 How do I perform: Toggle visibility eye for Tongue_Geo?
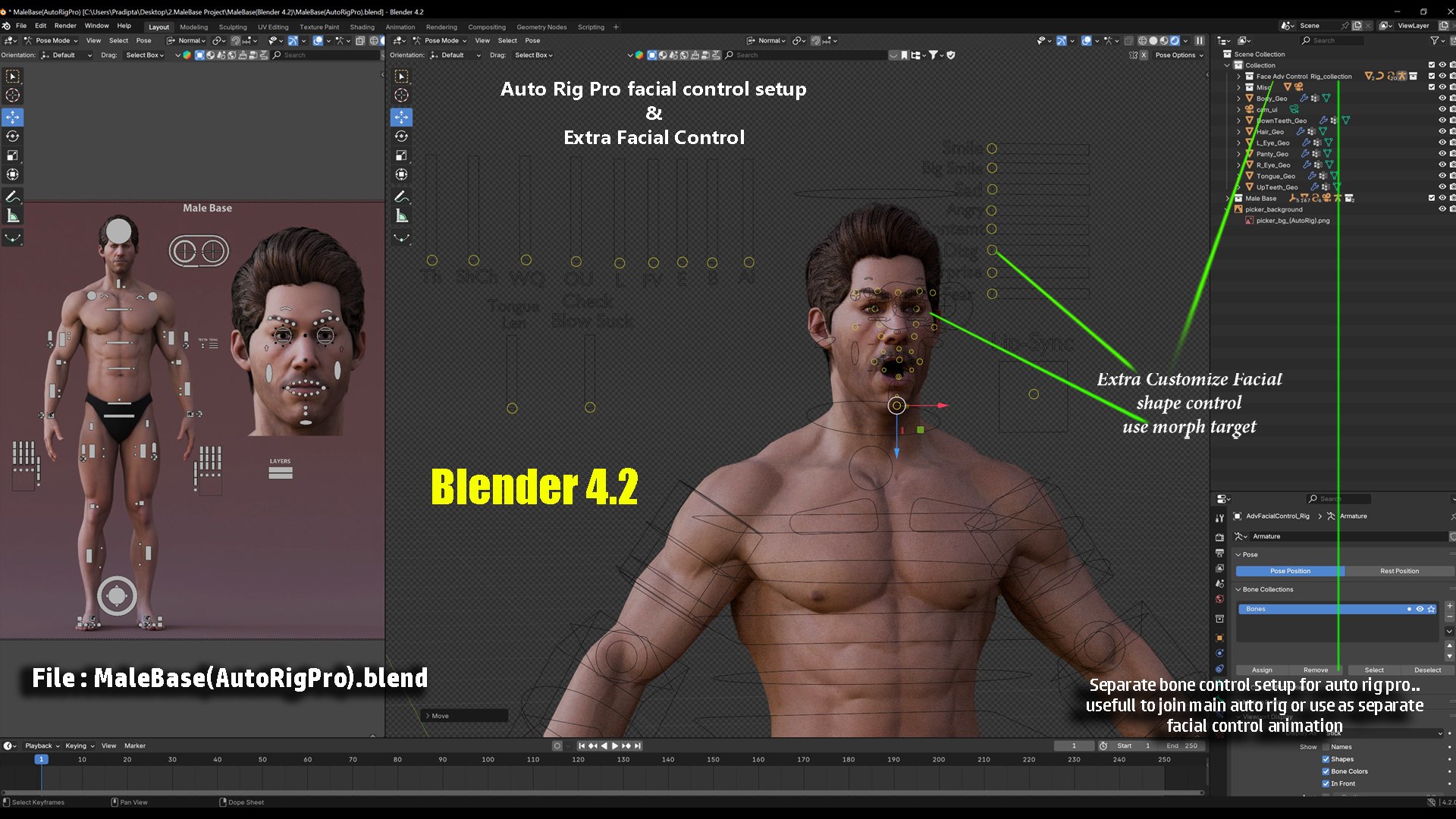[x=1442, y=176]
